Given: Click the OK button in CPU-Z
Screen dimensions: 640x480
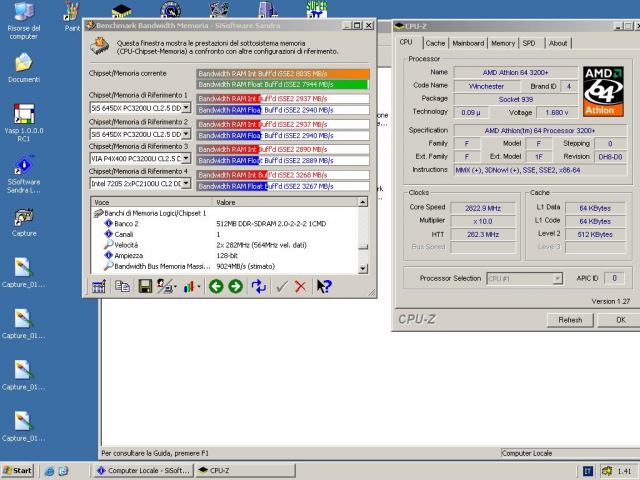Looking at the screenshot, I should click(619, 320).
